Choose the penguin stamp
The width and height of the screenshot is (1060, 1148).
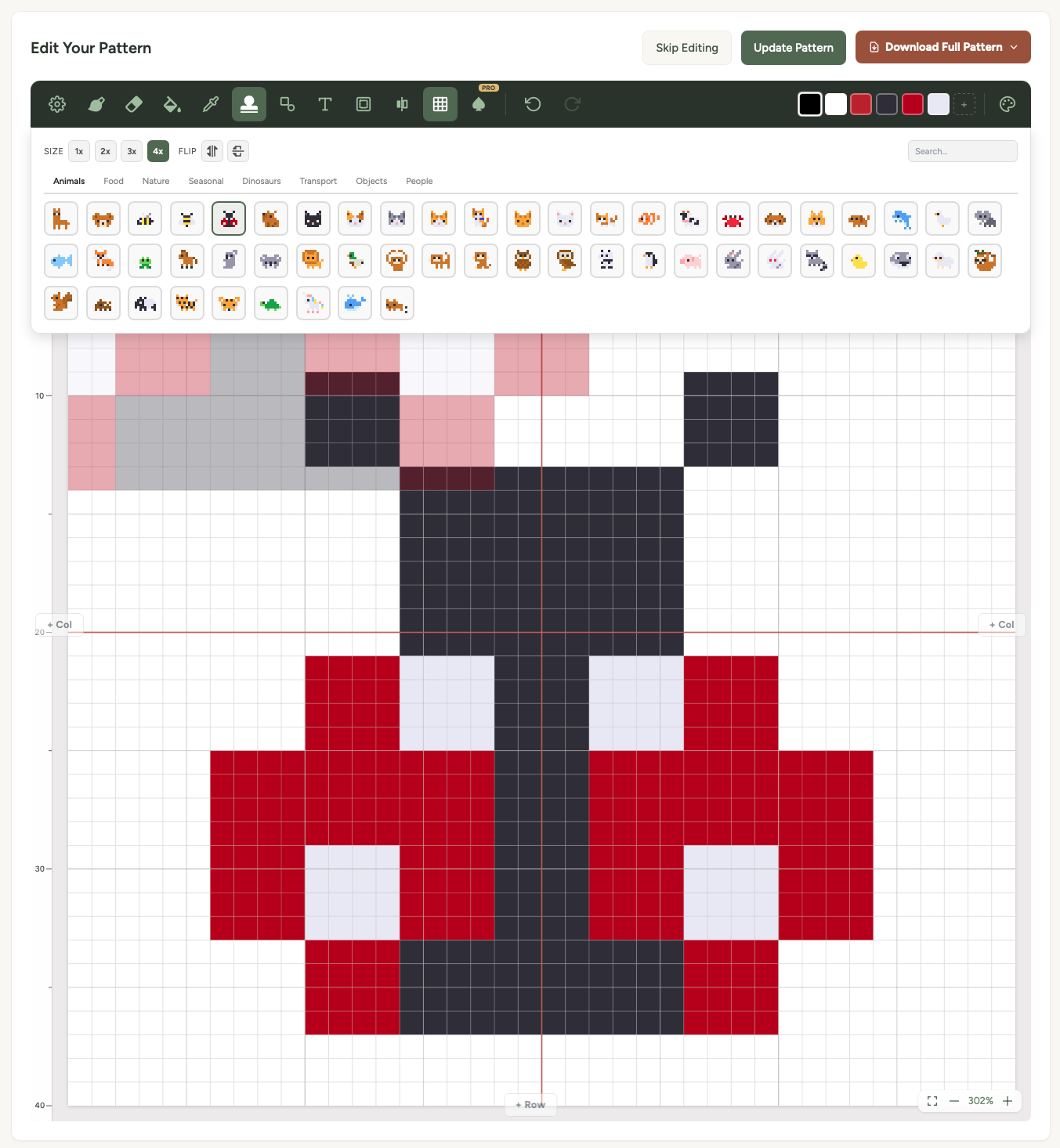[649, 261]
